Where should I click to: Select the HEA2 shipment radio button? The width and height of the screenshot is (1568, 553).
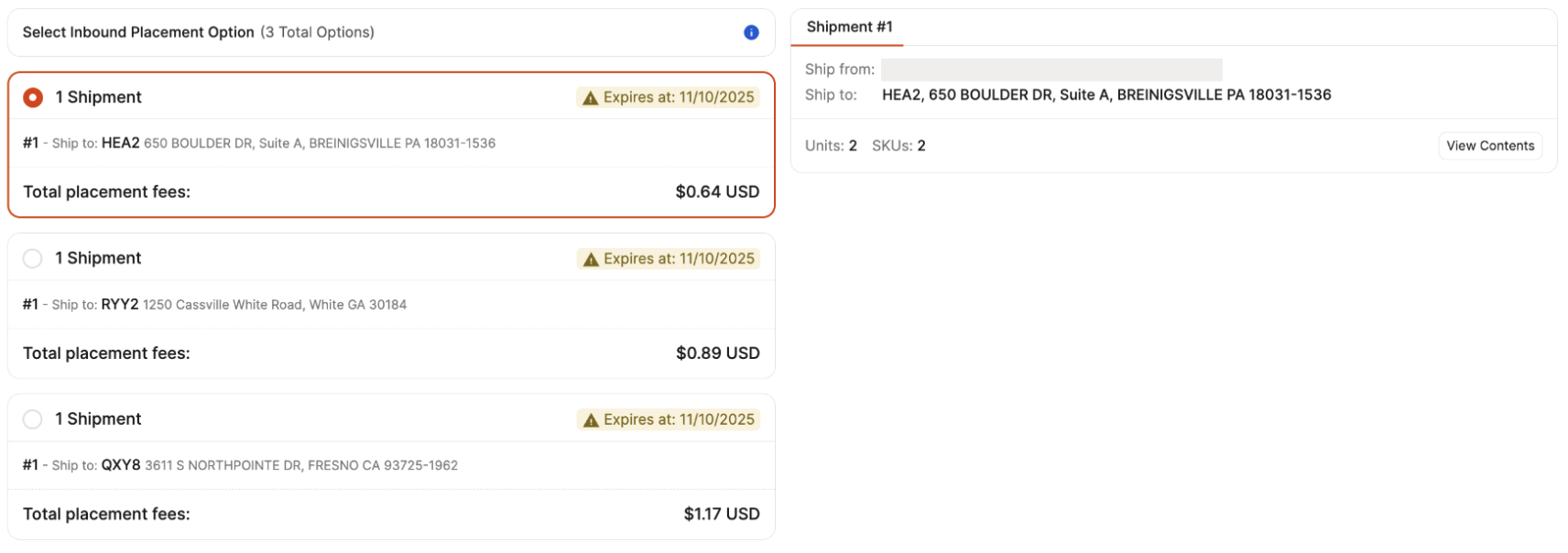tap(33, 98)
